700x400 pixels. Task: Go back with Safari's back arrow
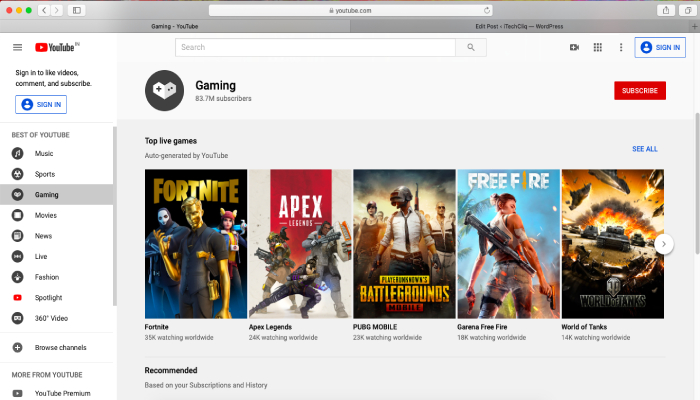44,10
